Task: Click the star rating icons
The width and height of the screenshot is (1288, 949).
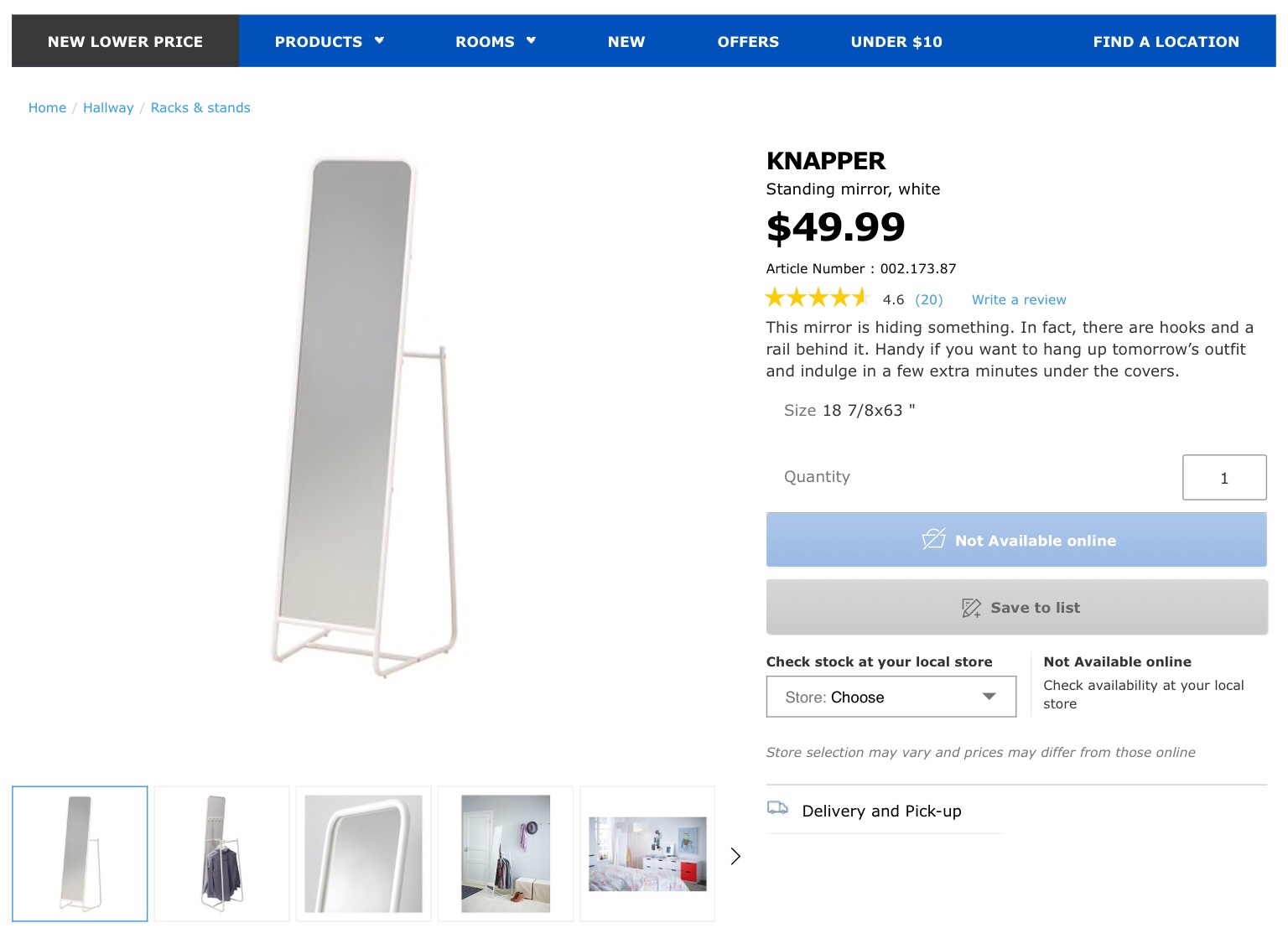Action: click(x=817, y=298)
